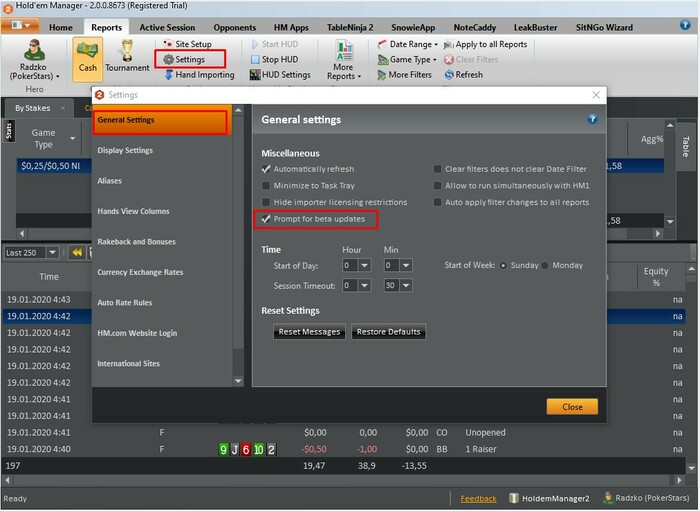Open the More Reports icon
This screenshot has width=700, height=511.
tap(344, 50)
